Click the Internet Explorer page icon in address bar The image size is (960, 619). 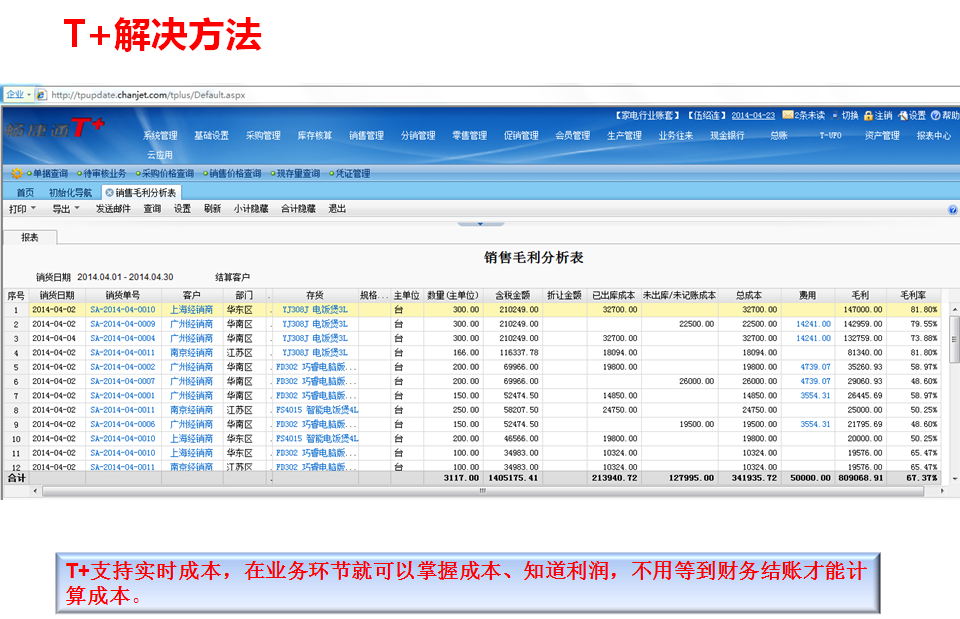point(41,95)
